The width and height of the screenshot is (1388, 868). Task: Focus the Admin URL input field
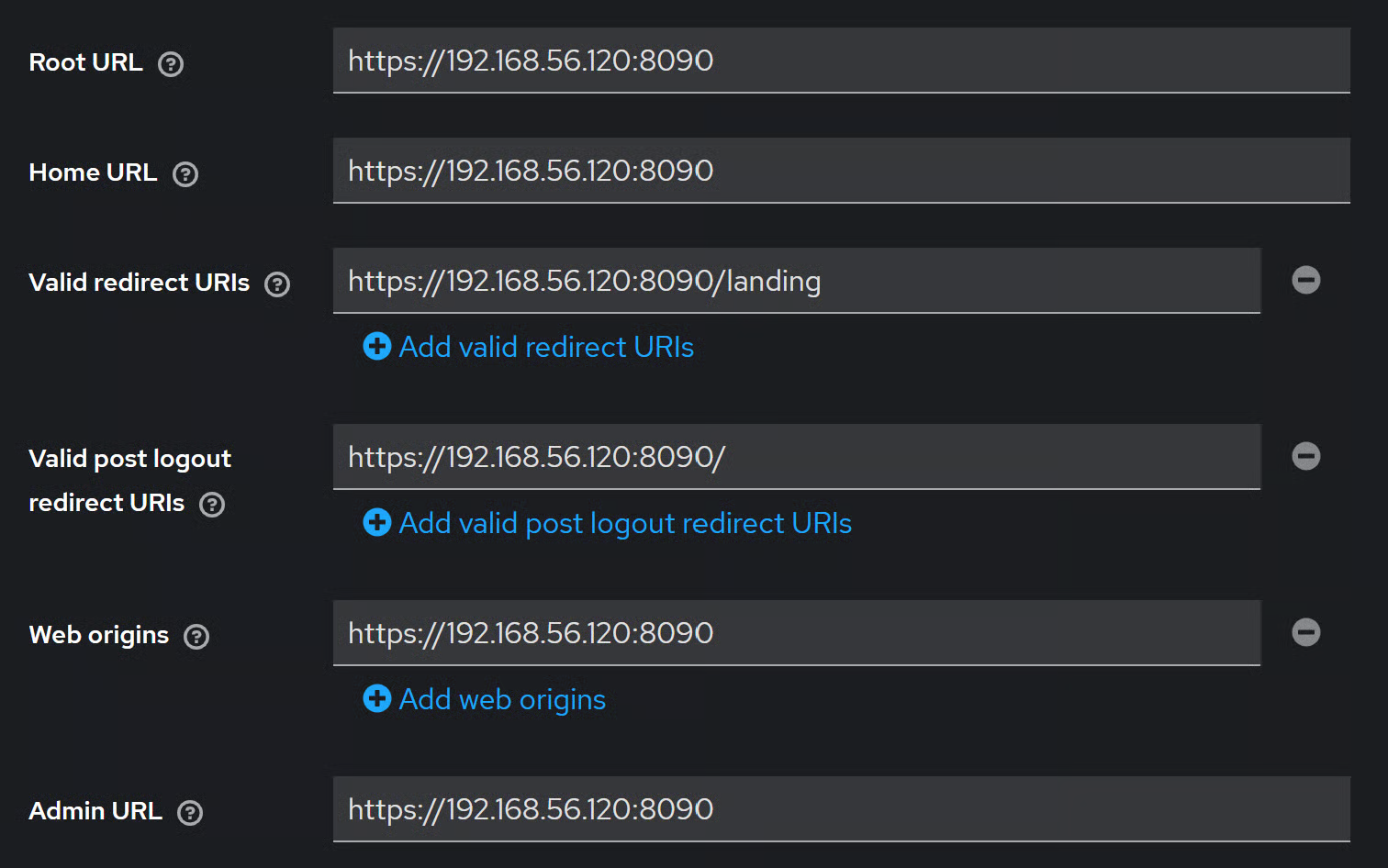pyautogui.click(x=840, y=809)
